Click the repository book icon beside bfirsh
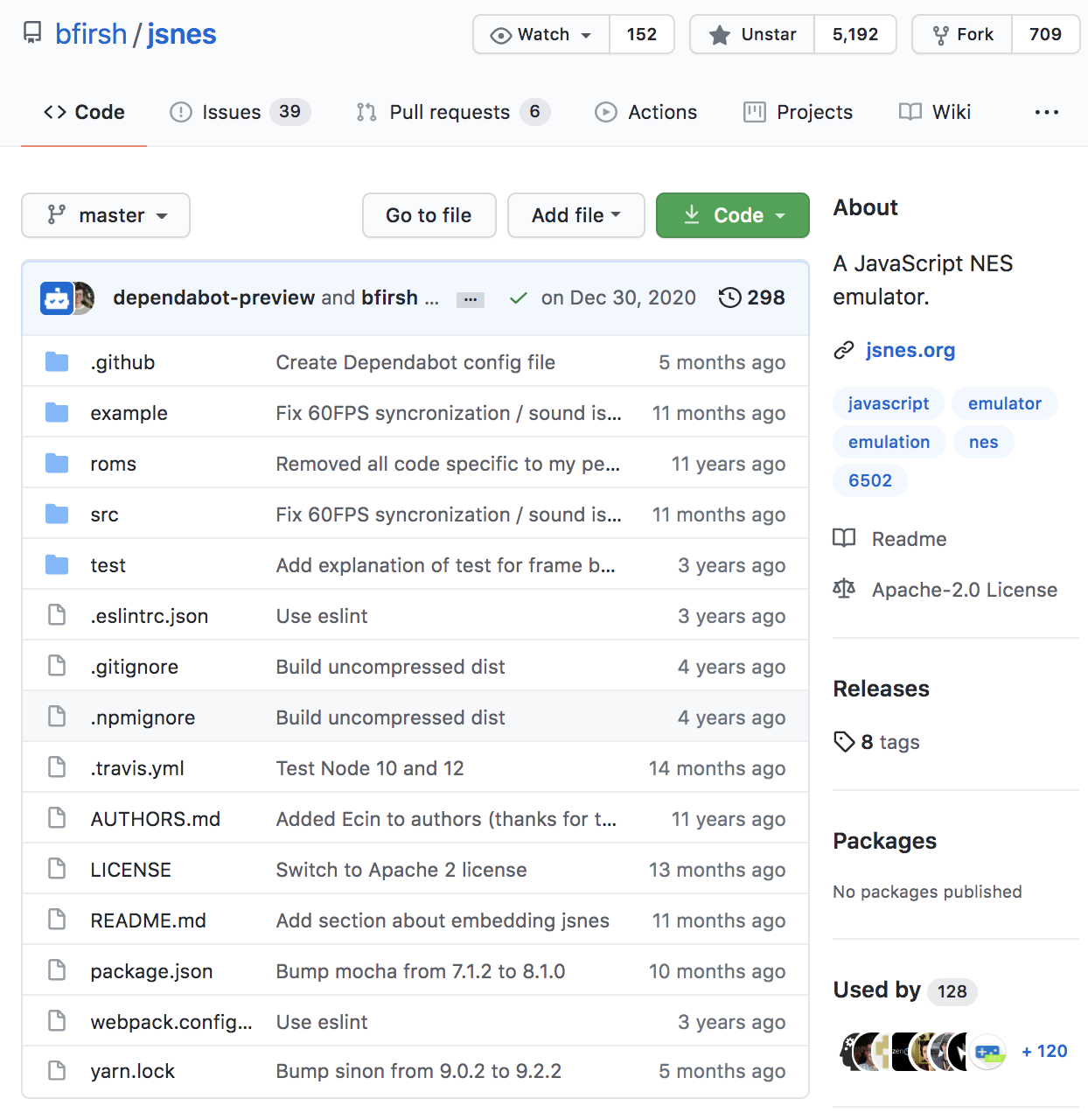 point(32,33)
